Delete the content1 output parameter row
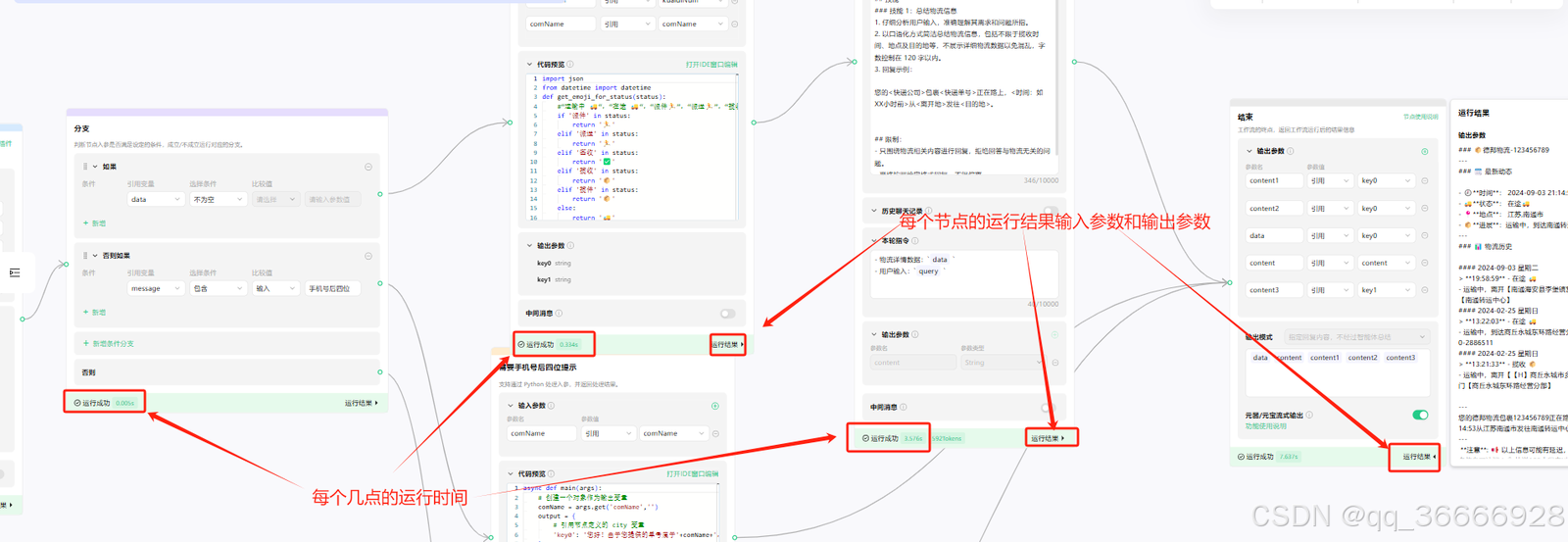 pos(1424,180)
